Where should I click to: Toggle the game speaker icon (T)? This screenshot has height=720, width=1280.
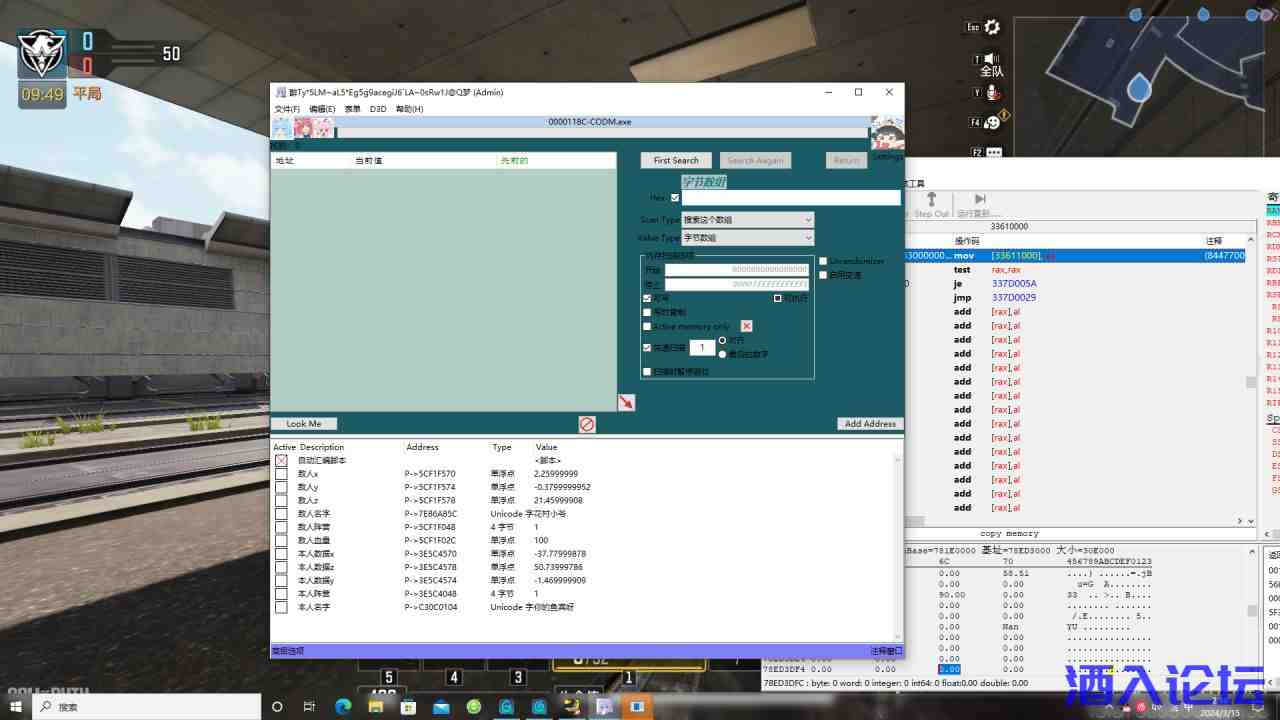pos(992,59)
